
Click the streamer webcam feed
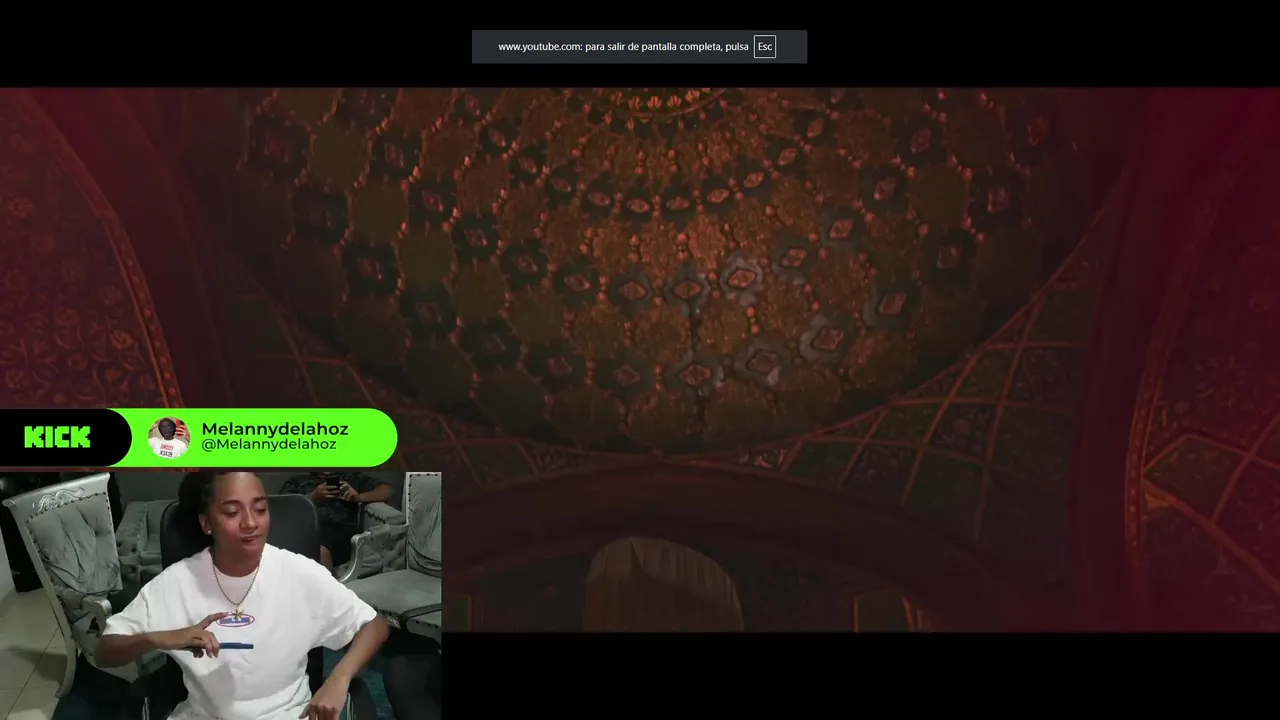220,596
